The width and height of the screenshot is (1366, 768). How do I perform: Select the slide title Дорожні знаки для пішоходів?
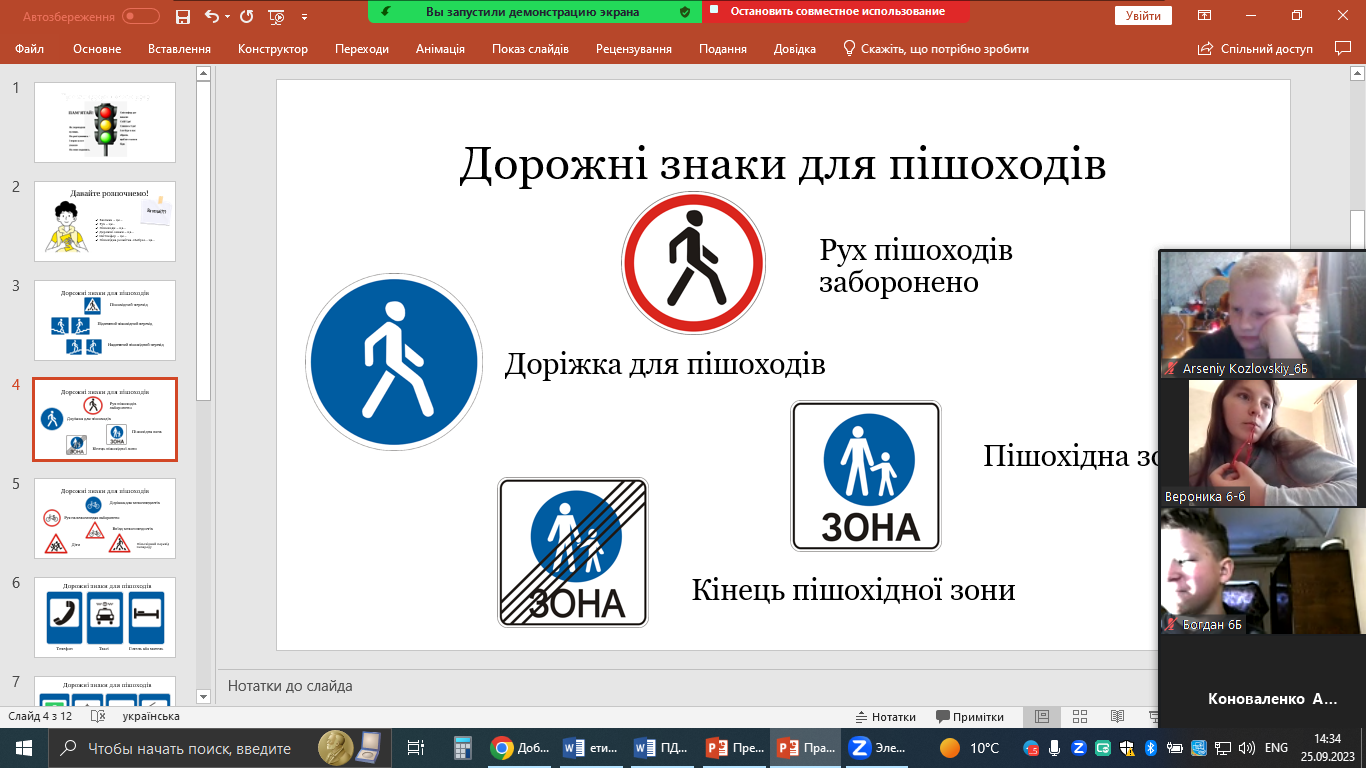pos(783,165)
